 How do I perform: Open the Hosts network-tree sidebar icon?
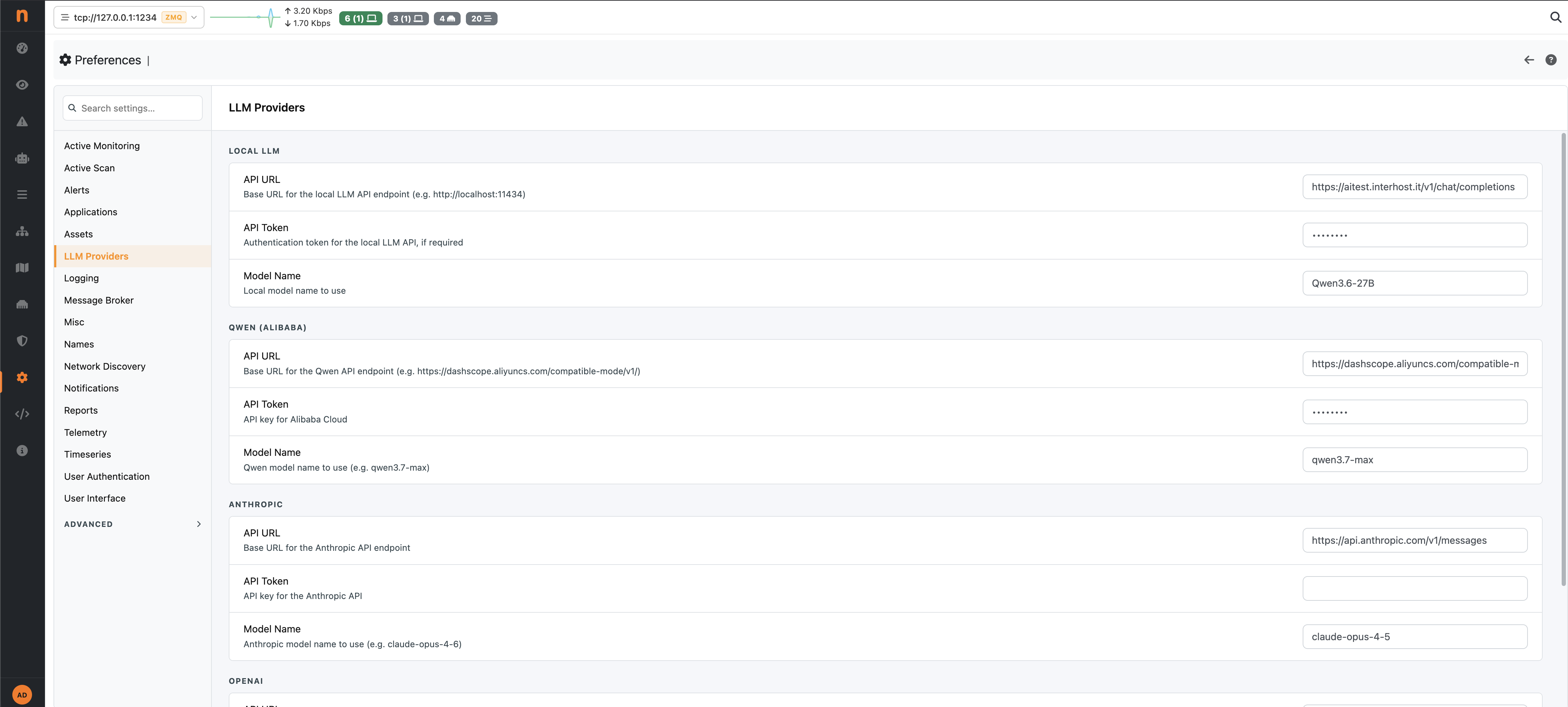coord(22,231)
